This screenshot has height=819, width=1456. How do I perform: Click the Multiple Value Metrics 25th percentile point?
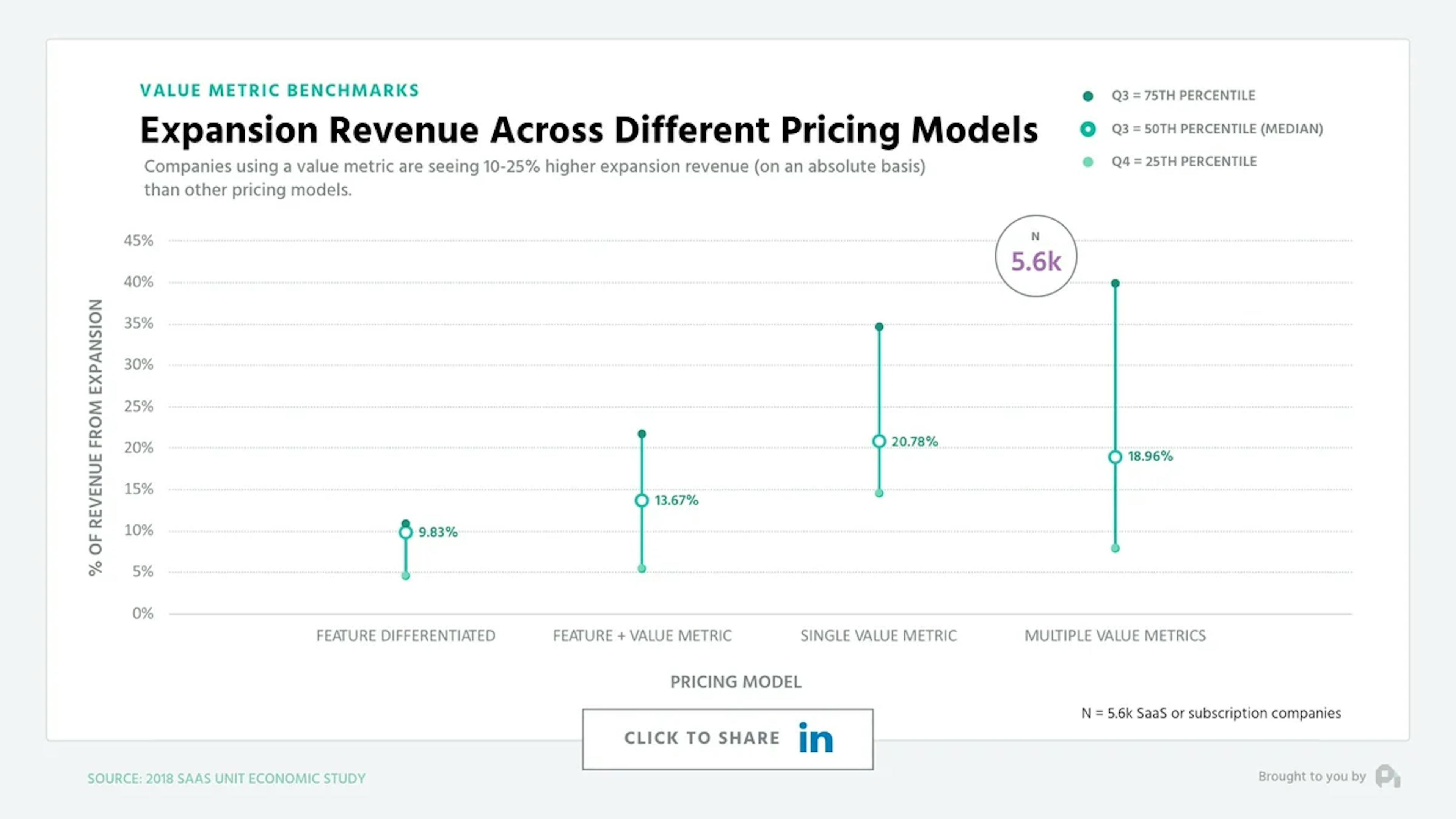click(x=1115, y=548)
